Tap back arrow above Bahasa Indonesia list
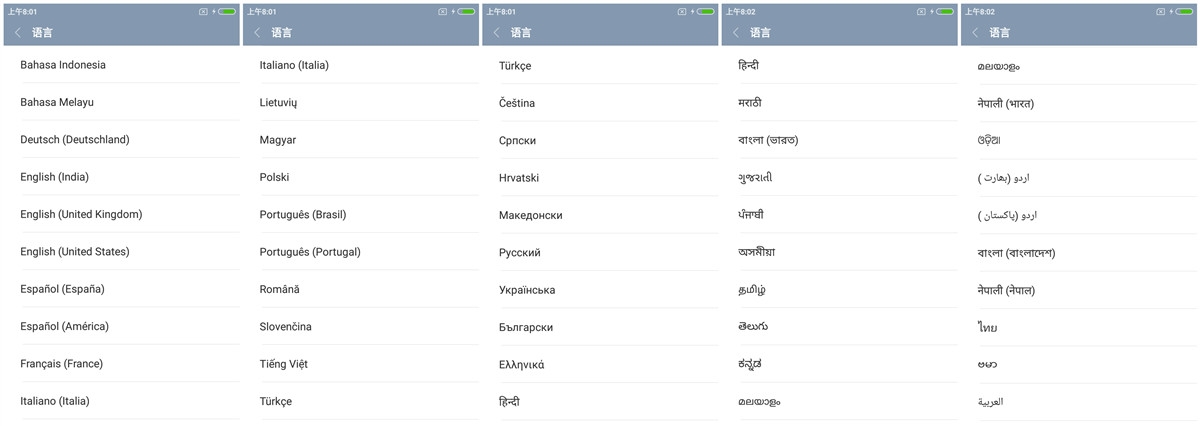 click(18, 33)
